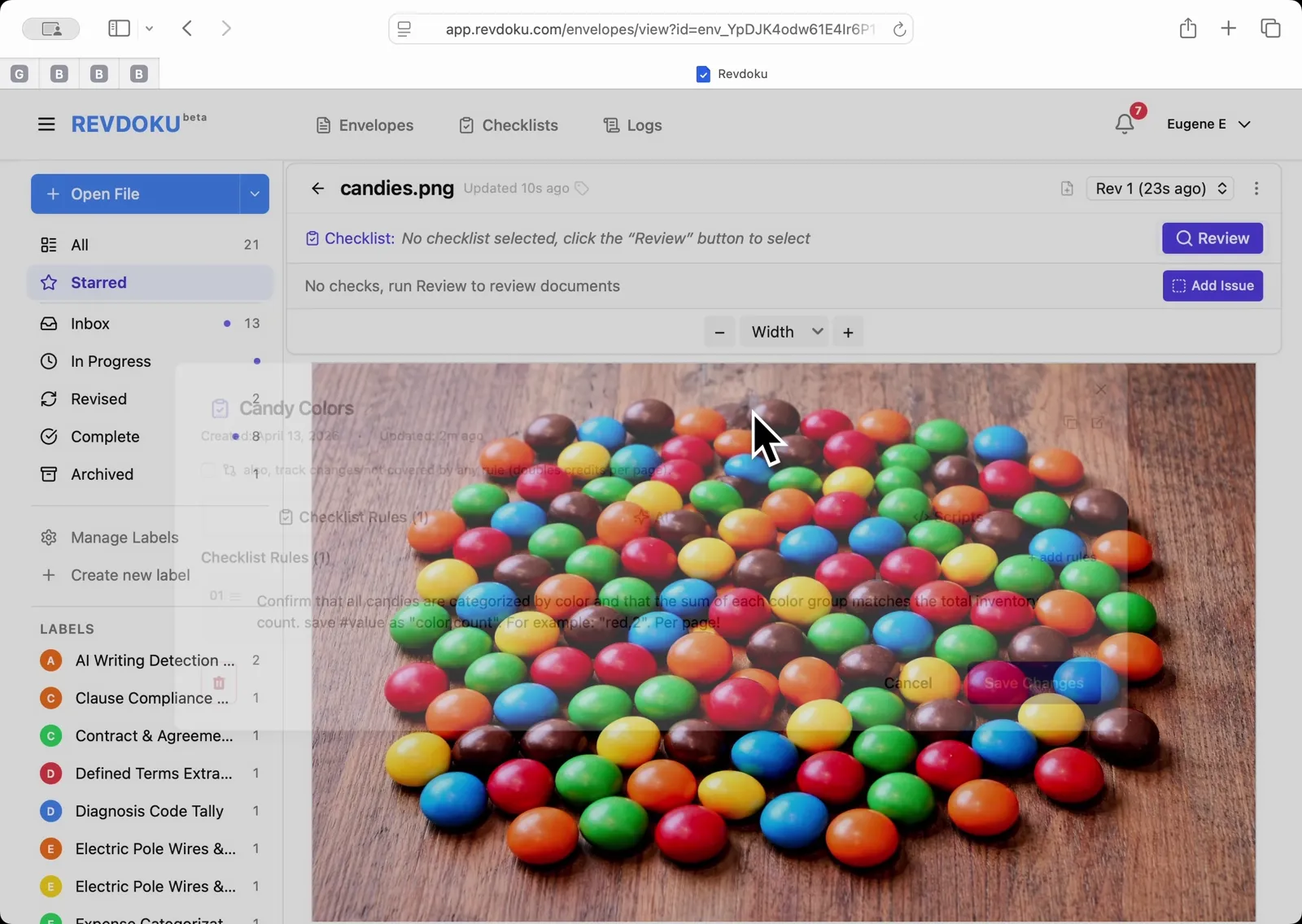Click the notification bell icon
The image size is (1302, 924).
click(x=1125, y=124)
